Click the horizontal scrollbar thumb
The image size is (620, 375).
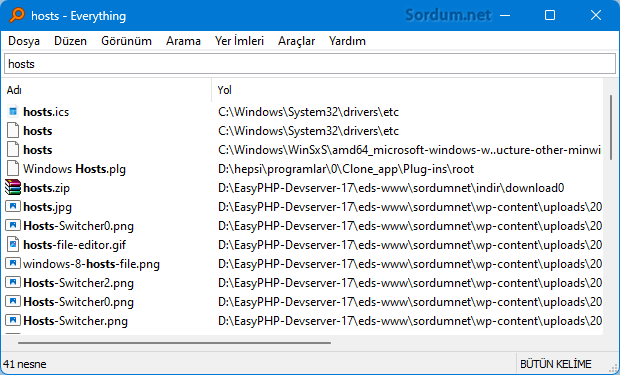click(x=174, y=343)
